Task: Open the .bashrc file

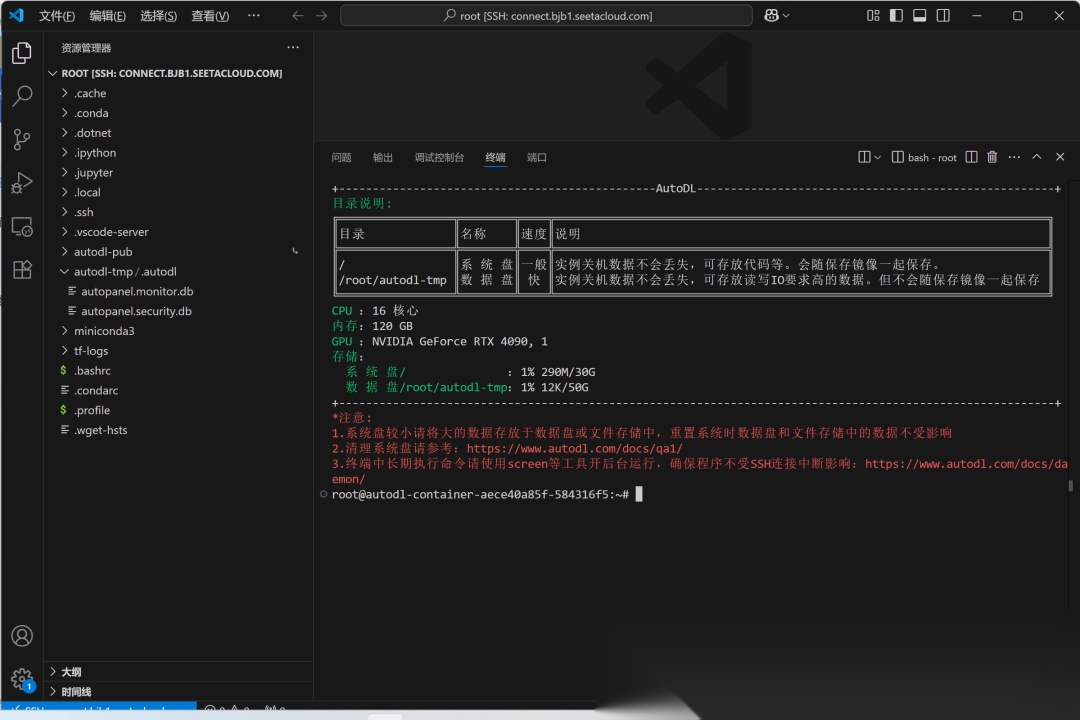Action: [178, 371]
